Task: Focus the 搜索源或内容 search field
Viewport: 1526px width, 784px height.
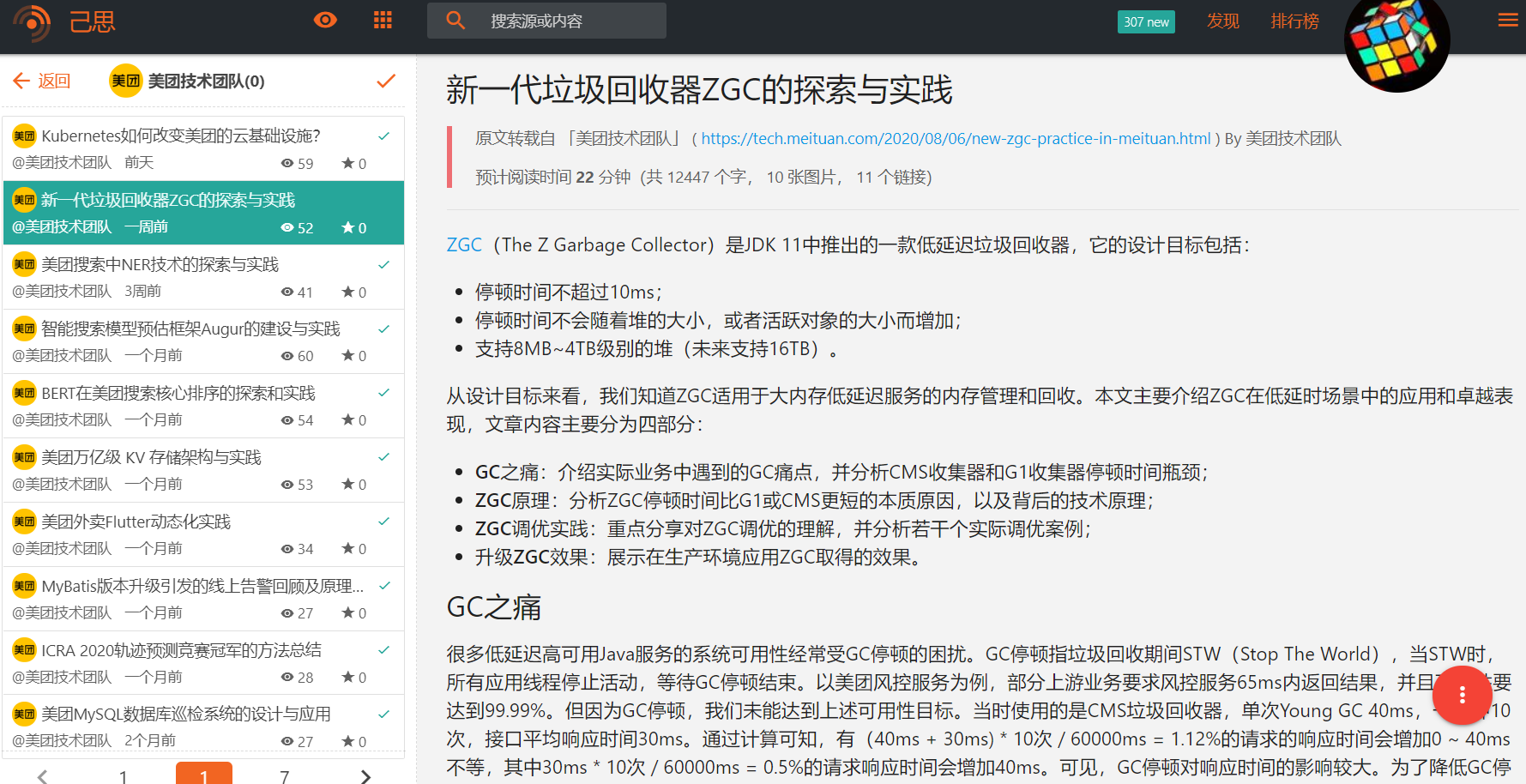Action: pos(546,21)
